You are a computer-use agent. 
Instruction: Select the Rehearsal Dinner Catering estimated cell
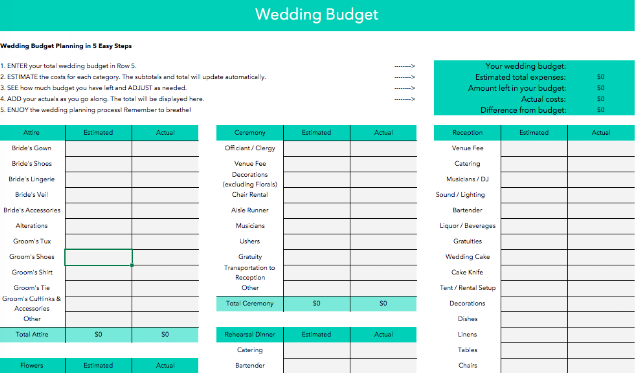click(317, 350)
